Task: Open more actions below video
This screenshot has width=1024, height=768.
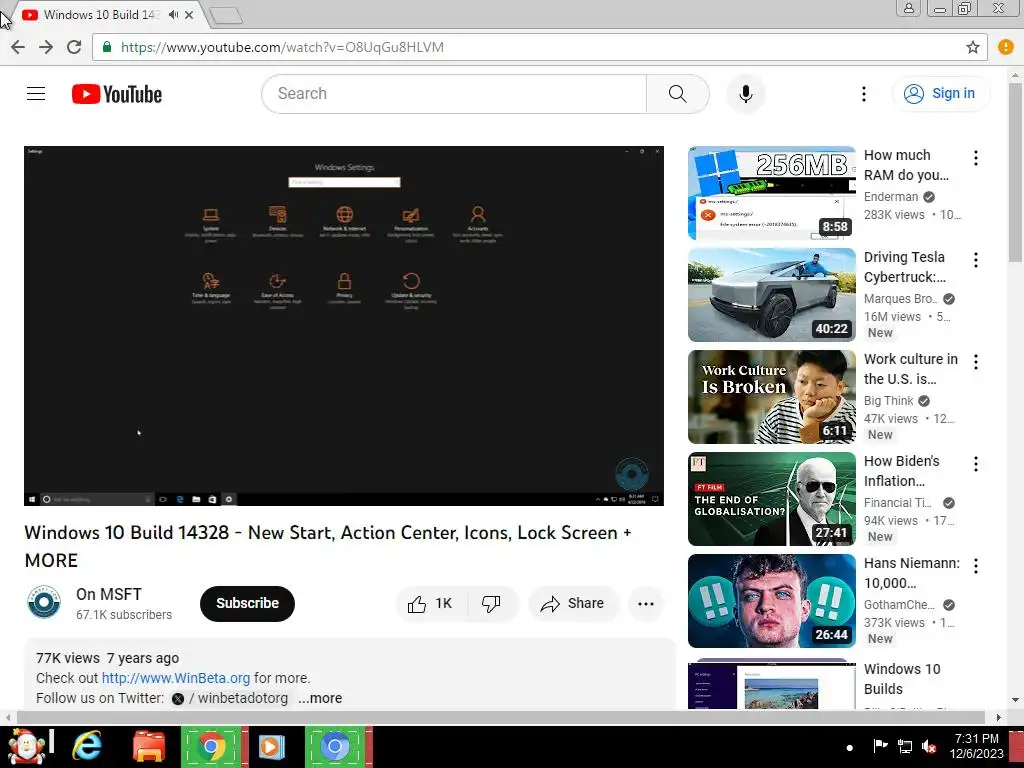Action: pyautogui.click(x=645, y=603)
